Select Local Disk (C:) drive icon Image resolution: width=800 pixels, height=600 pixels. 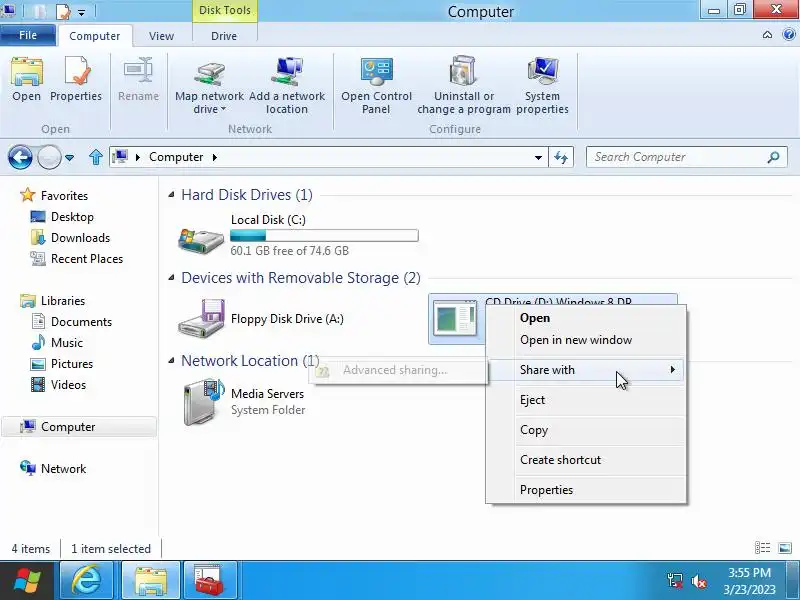pos(201,240)
